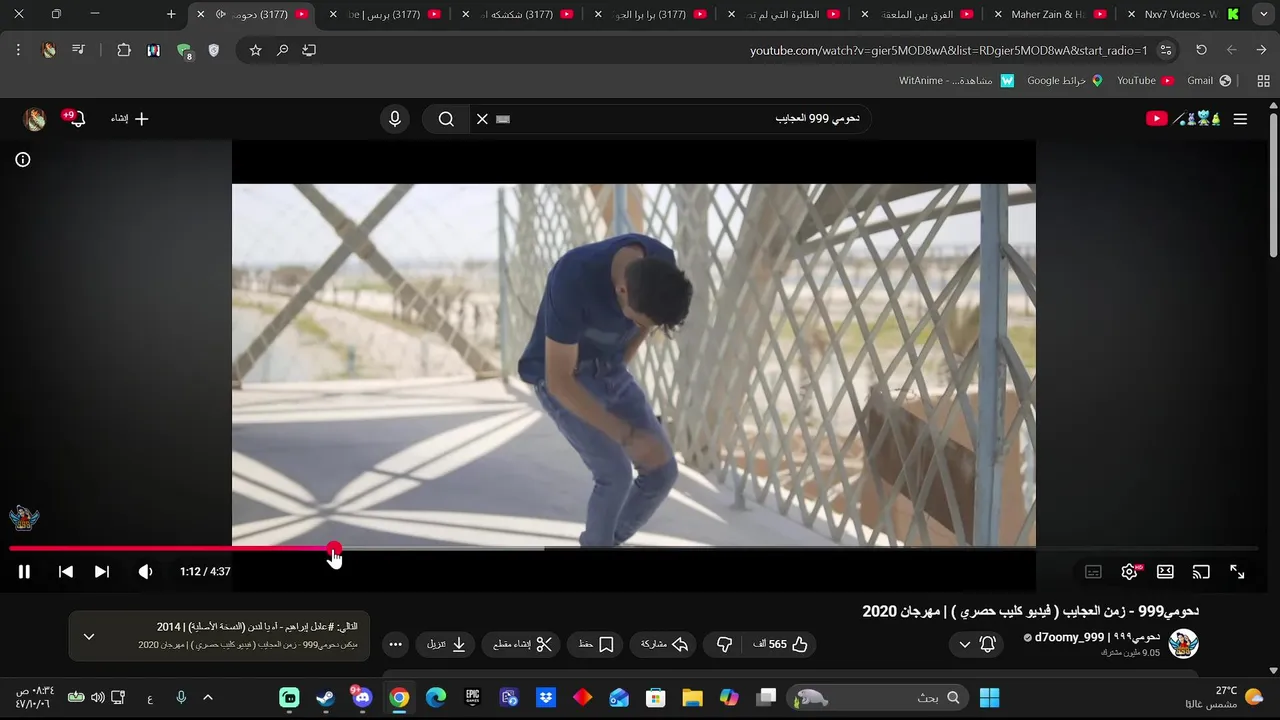Viewport: 1280px width, 720px height.
Task: Click the taskbar search box بحث
Action: 879,698
